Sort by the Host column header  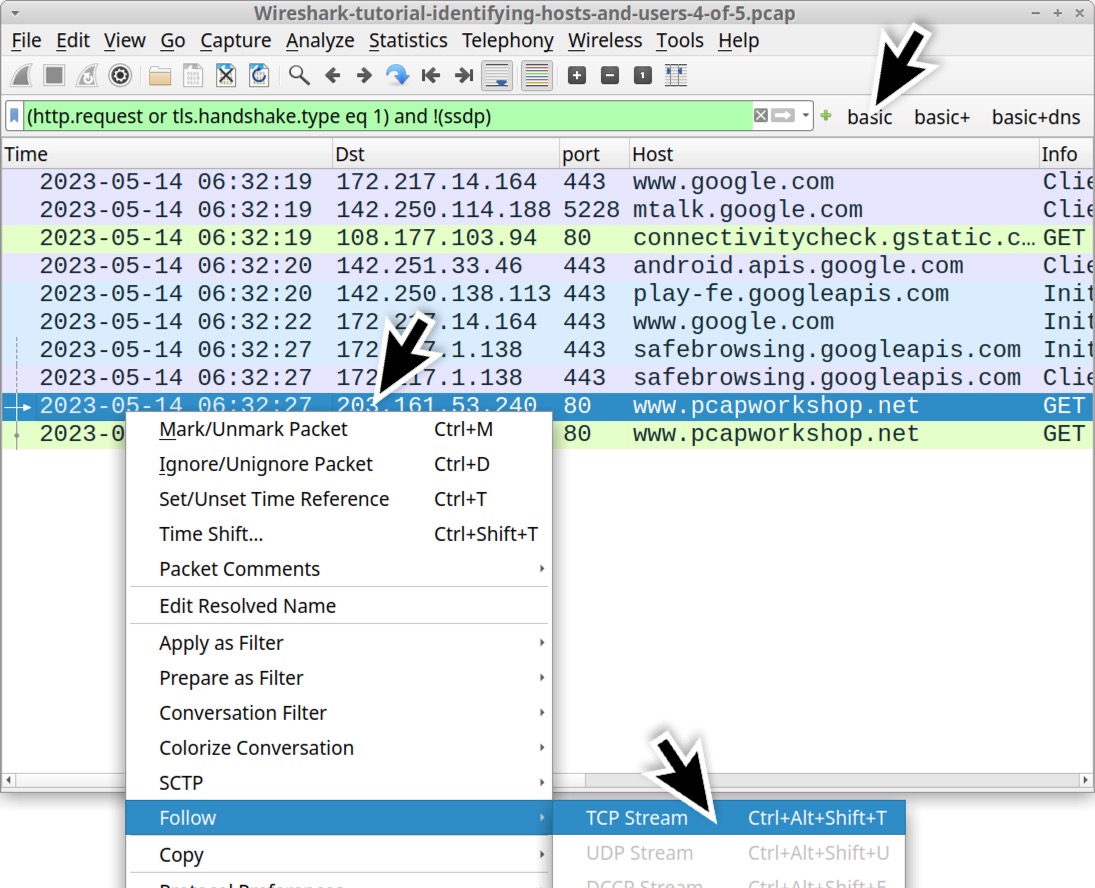(834, 154)
